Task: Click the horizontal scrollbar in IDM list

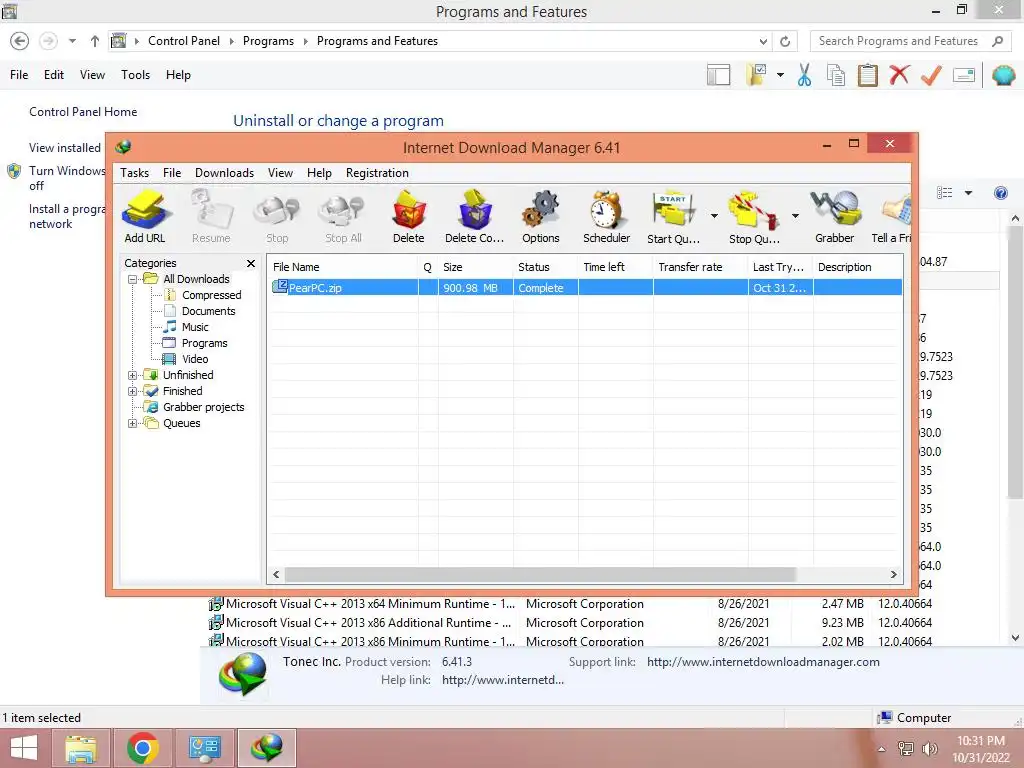Action: coord(540,575)
